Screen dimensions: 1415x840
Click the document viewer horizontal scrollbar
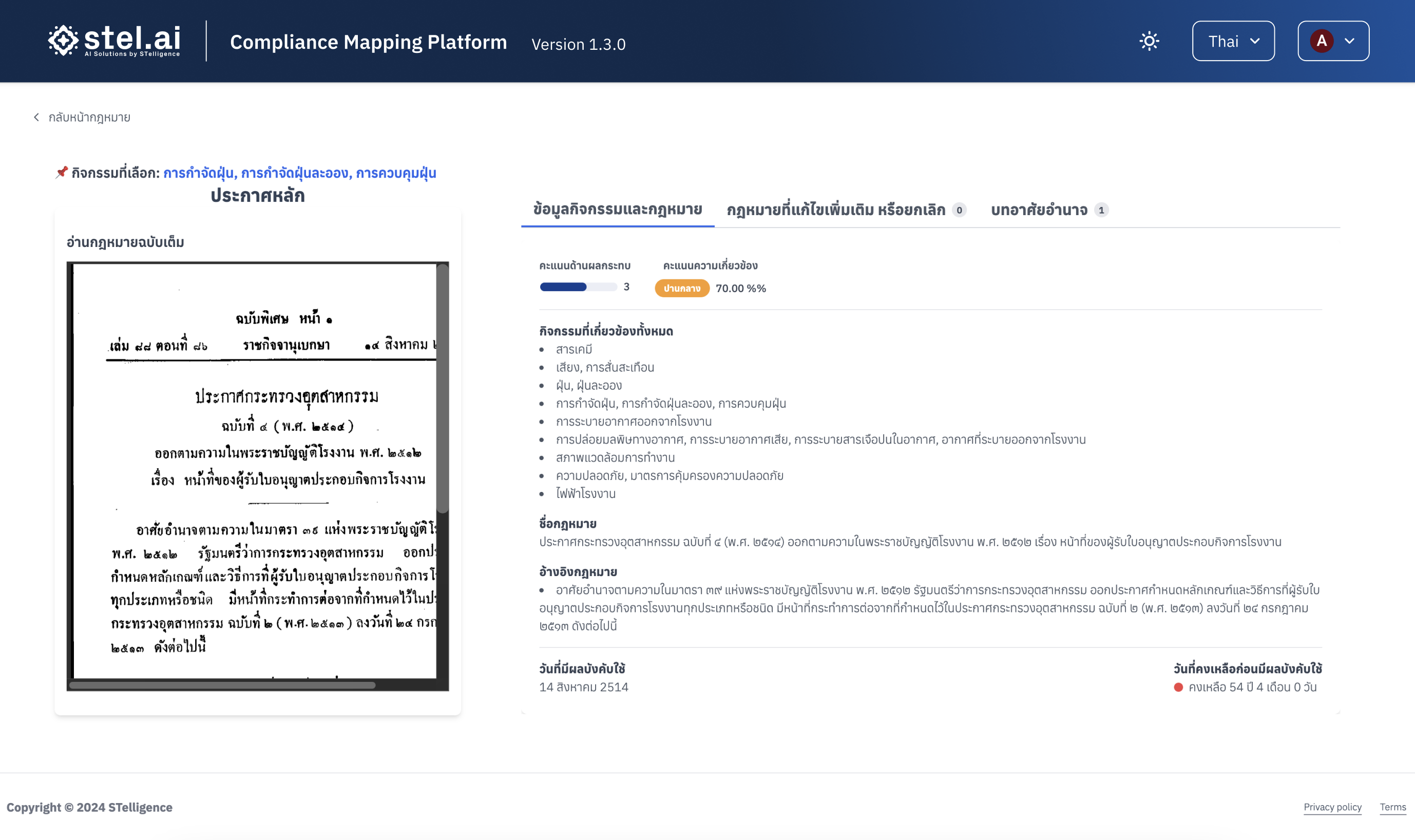(x=222, y=685)
